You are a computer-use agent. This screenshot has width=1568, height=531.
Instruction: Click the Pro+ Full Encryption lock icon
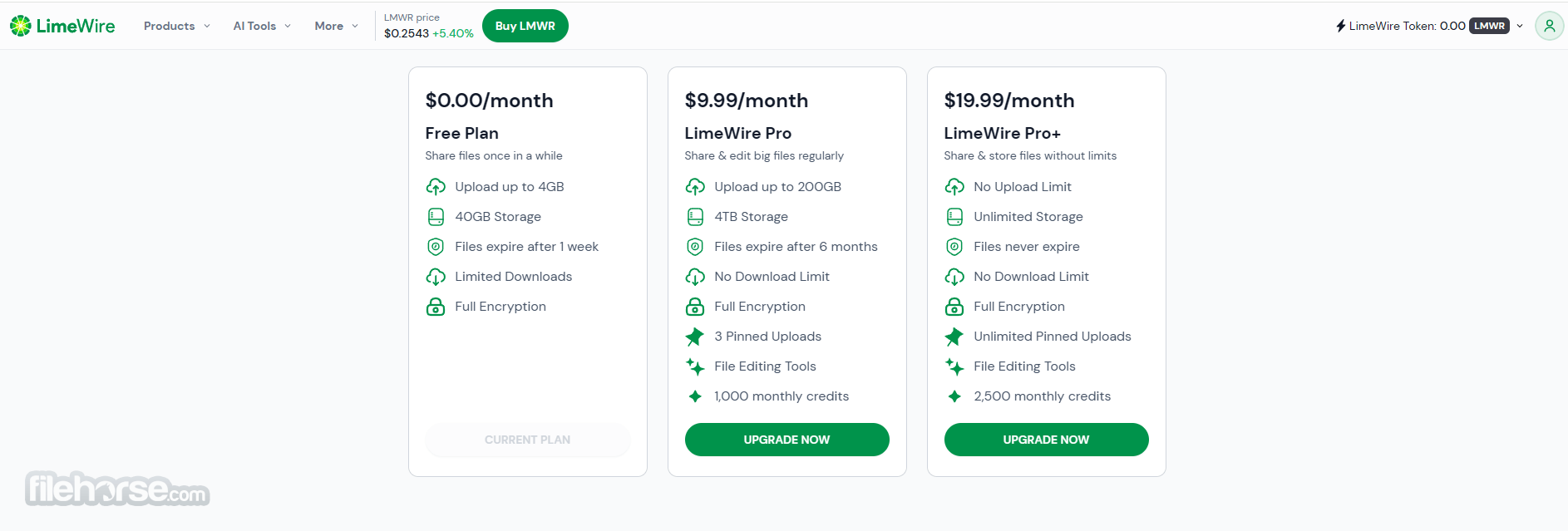(x=954, y=307)
